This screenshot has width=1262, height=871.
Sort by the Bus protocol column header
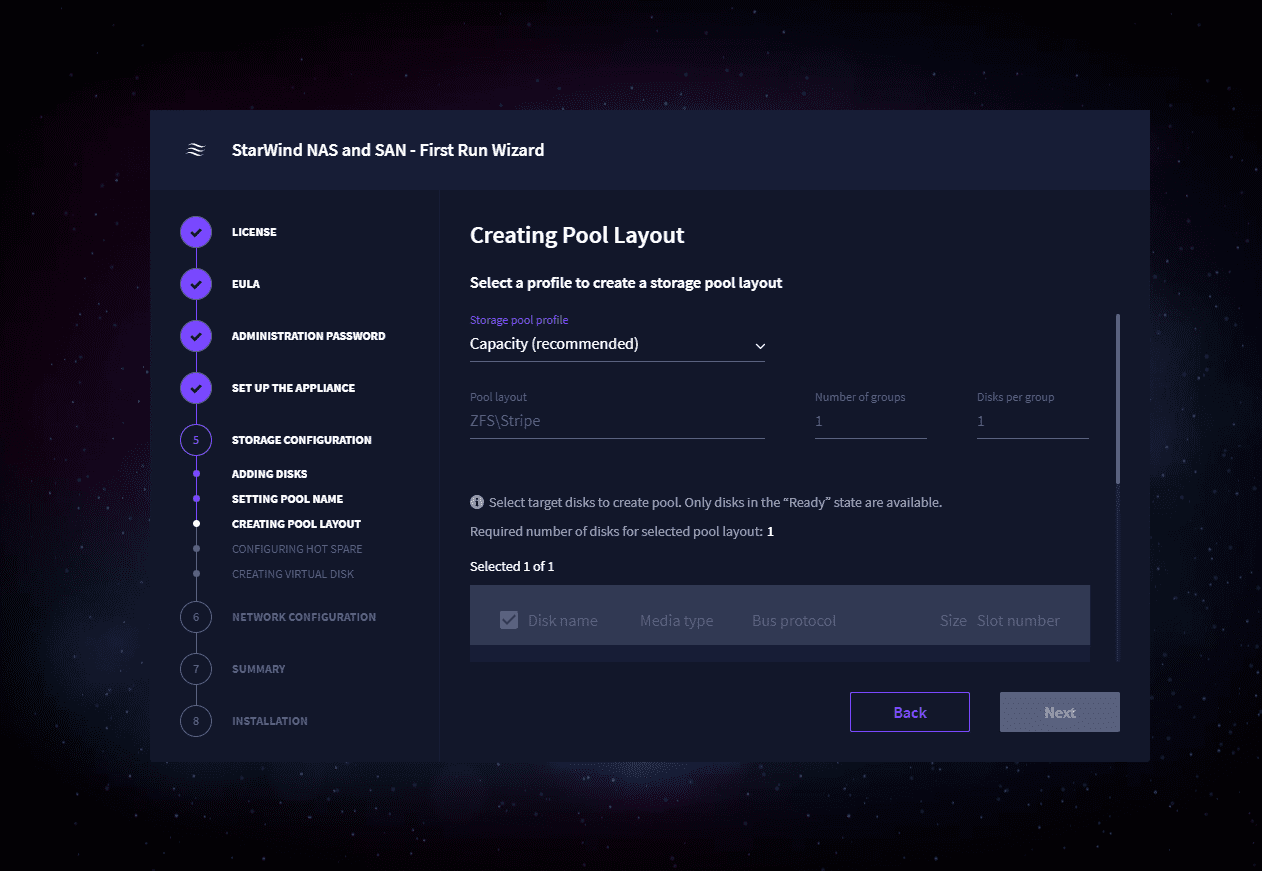794,621
